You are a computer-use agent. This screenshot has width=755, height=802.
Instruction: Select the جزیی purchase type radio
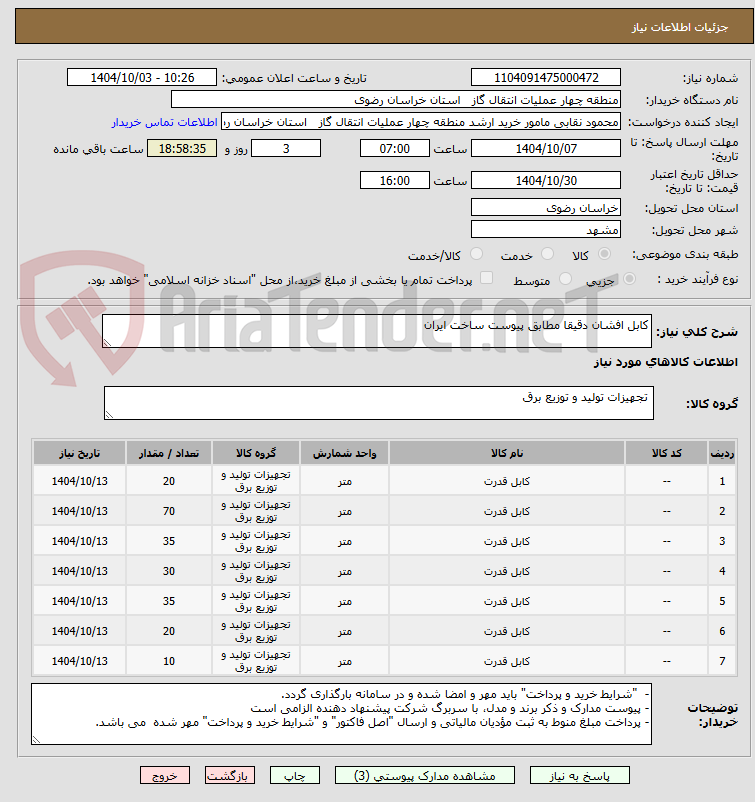[630, 278]
